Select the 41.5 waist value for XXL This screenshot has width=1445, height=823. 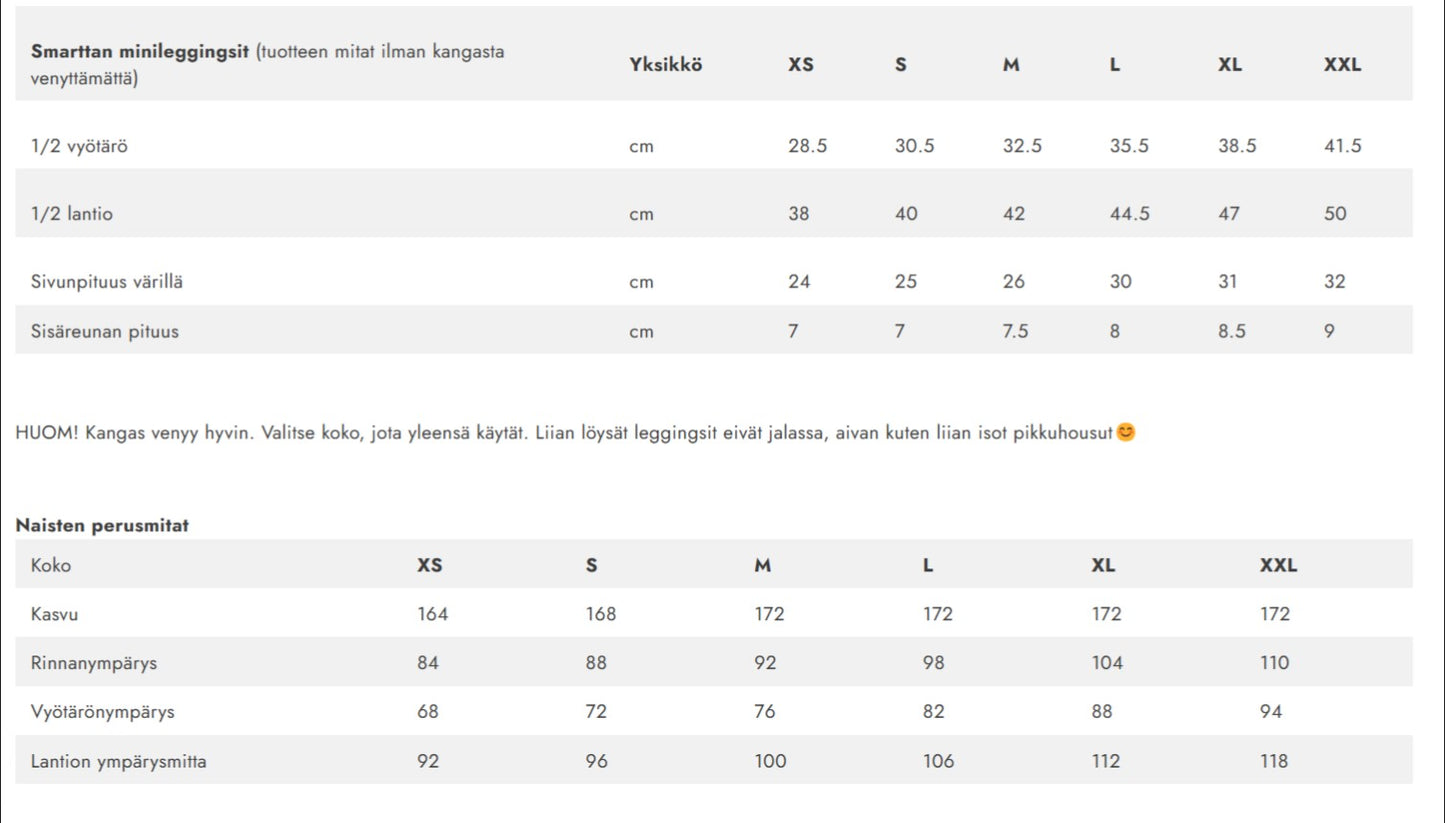point(1343,146)
